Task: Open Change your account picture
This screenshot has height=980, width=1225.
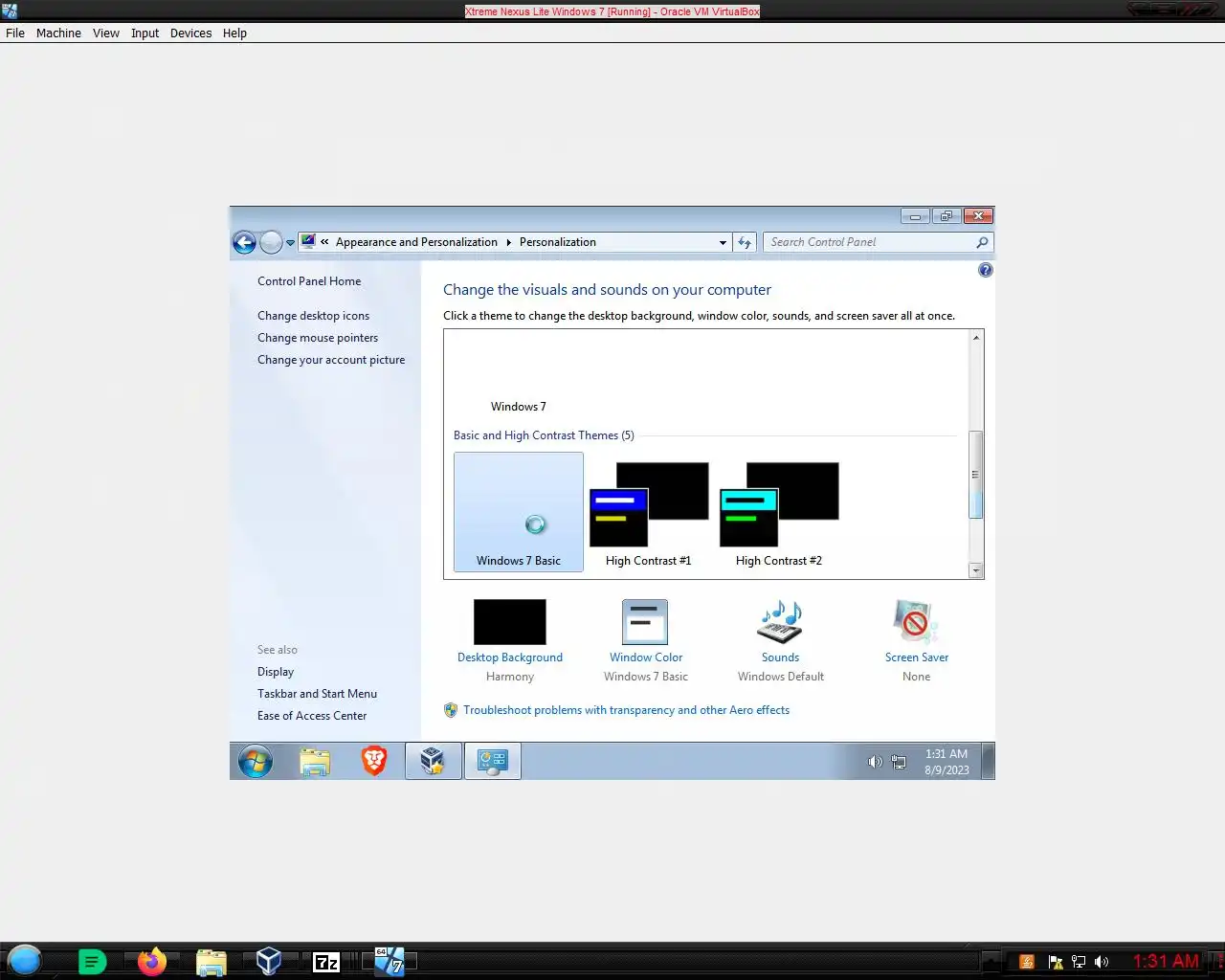Action: point(331,360)
